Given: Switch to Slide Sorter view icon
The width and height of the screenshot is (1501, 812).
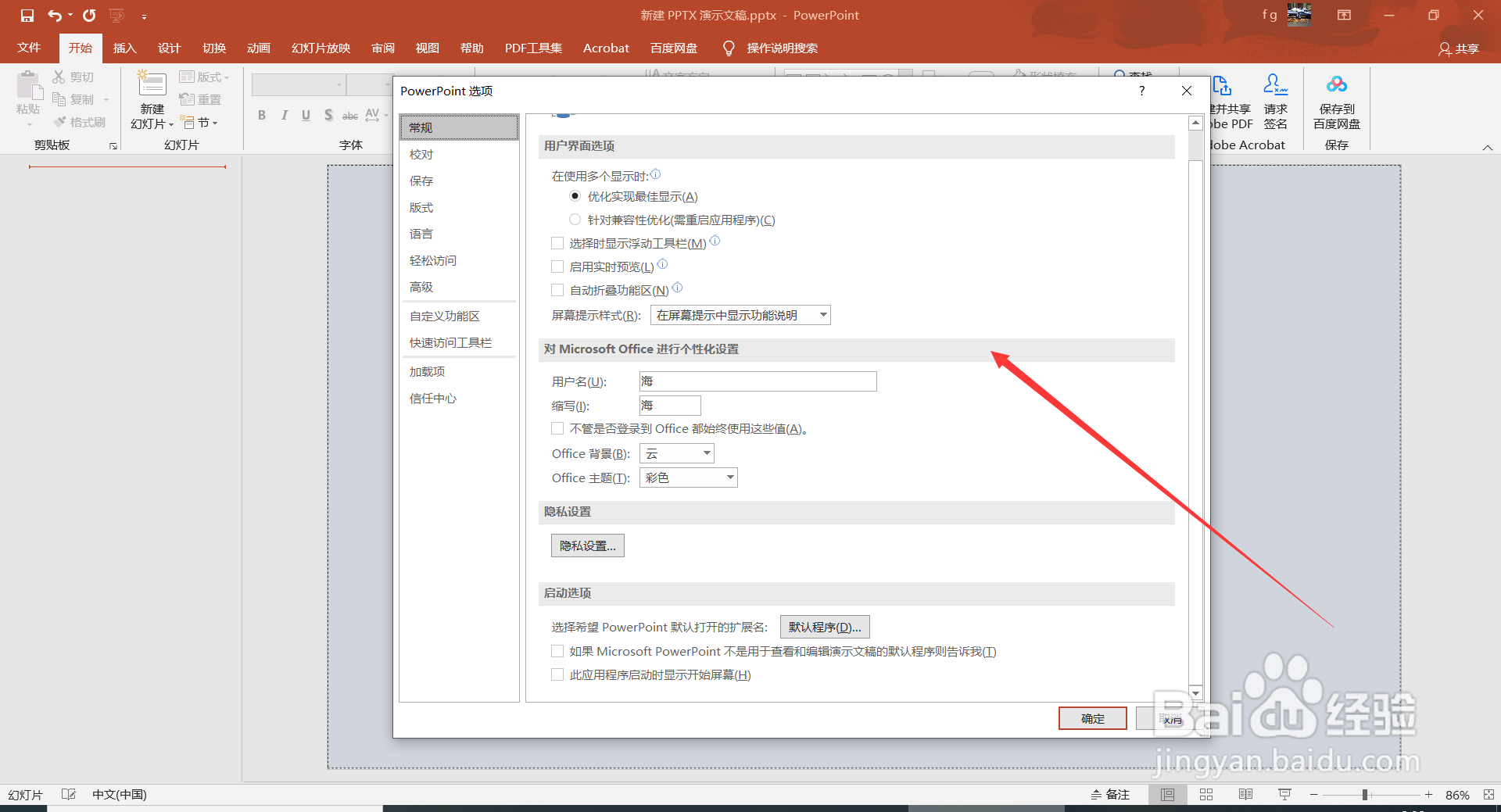Looking at the screenshot, I should 1206,795.
